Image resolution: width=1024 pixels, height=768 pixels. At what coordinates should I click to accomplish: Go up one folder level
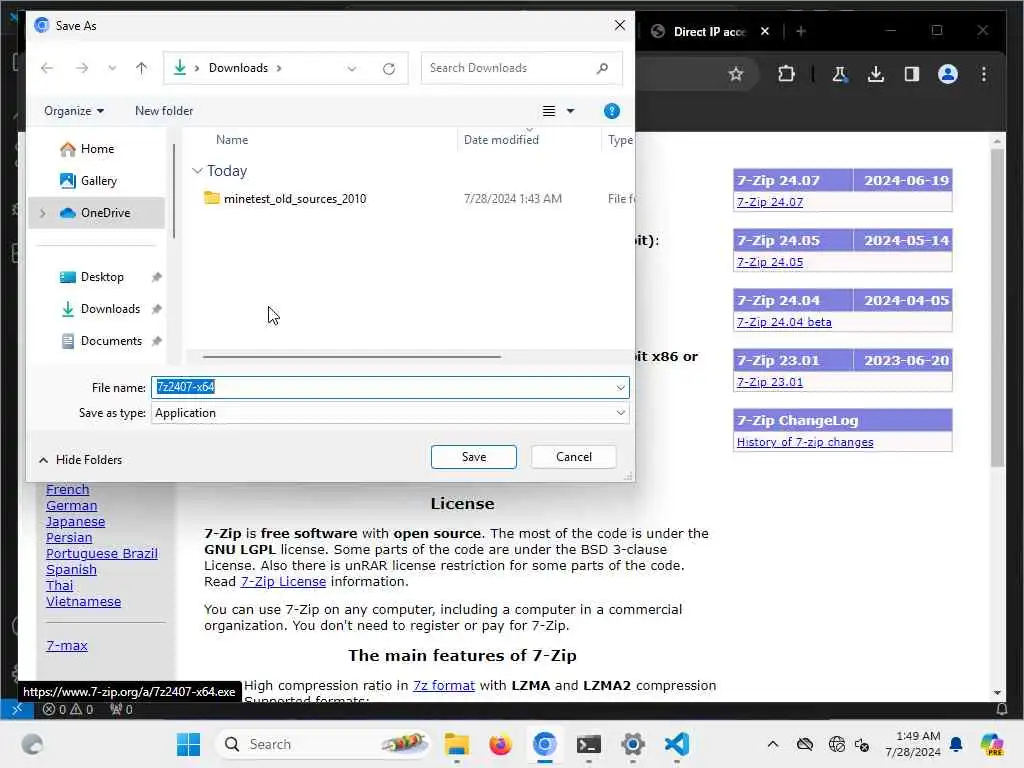pos(141,68)
